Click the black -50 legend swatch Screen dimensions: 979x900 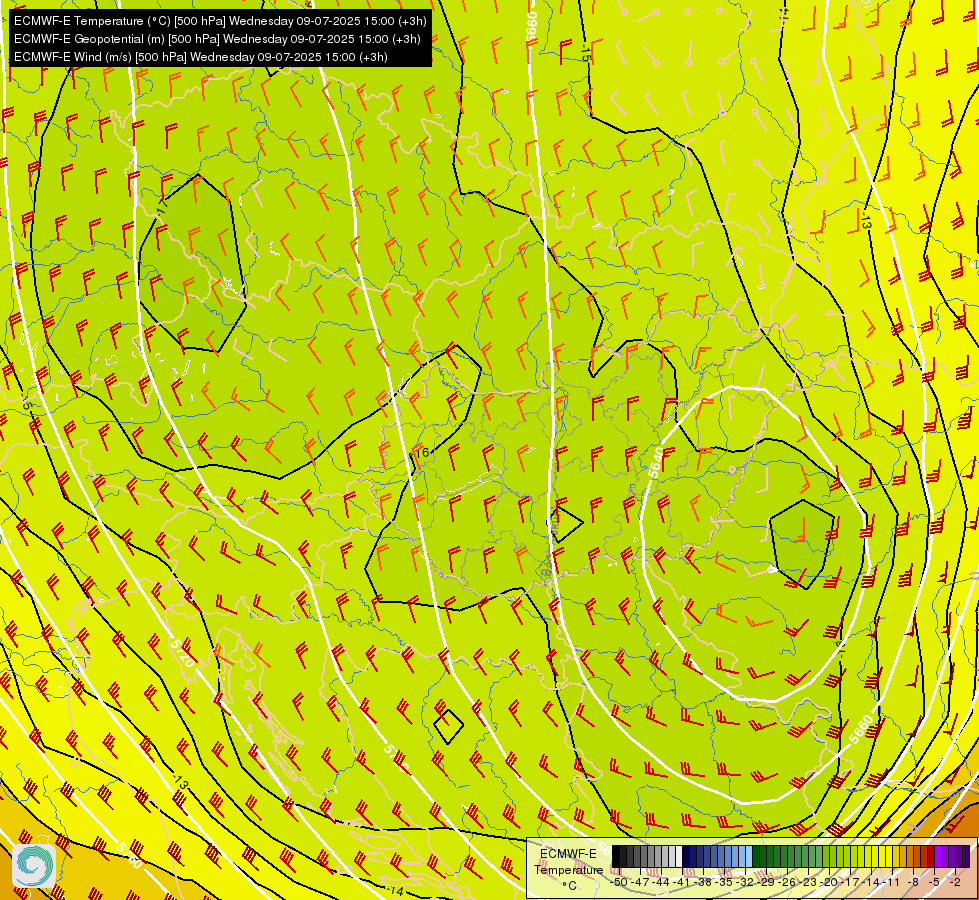[x=615, y=856]
